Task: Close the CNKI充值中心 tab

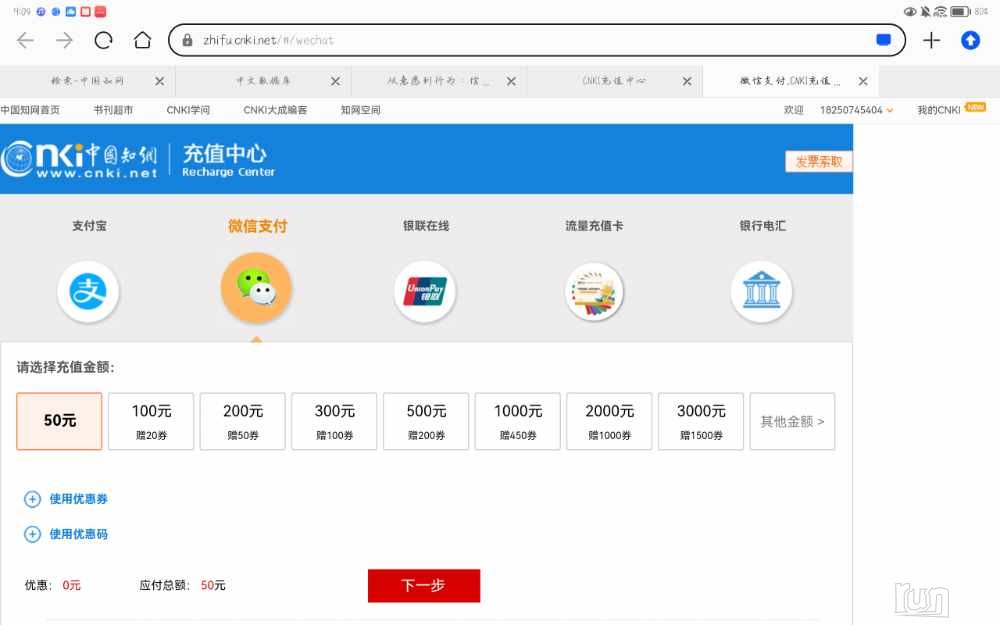Action: point(687,81)
